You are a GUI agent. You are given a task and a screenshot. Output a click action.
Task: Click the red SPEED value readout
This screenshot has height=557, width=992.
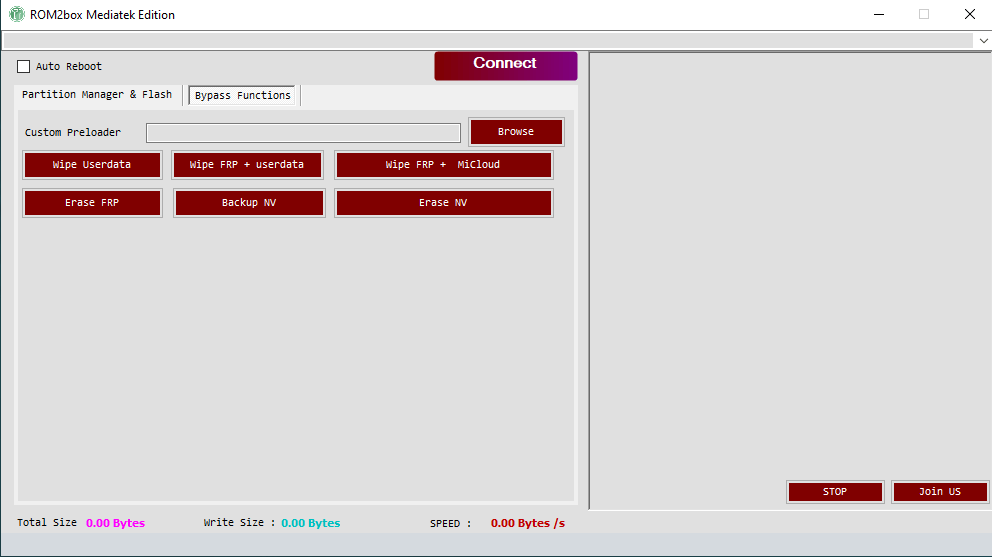pyautogui.click(x=528, y=523)
